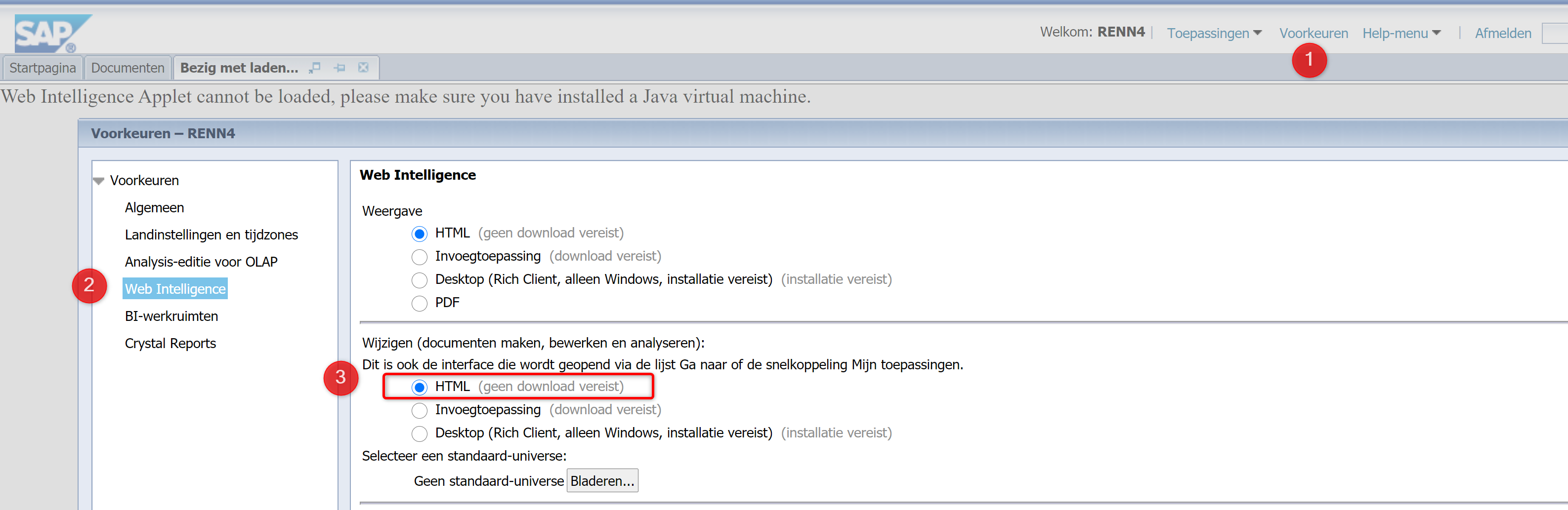
Task: Open BI-werkruimten preferences
Action: pos(171,316)
